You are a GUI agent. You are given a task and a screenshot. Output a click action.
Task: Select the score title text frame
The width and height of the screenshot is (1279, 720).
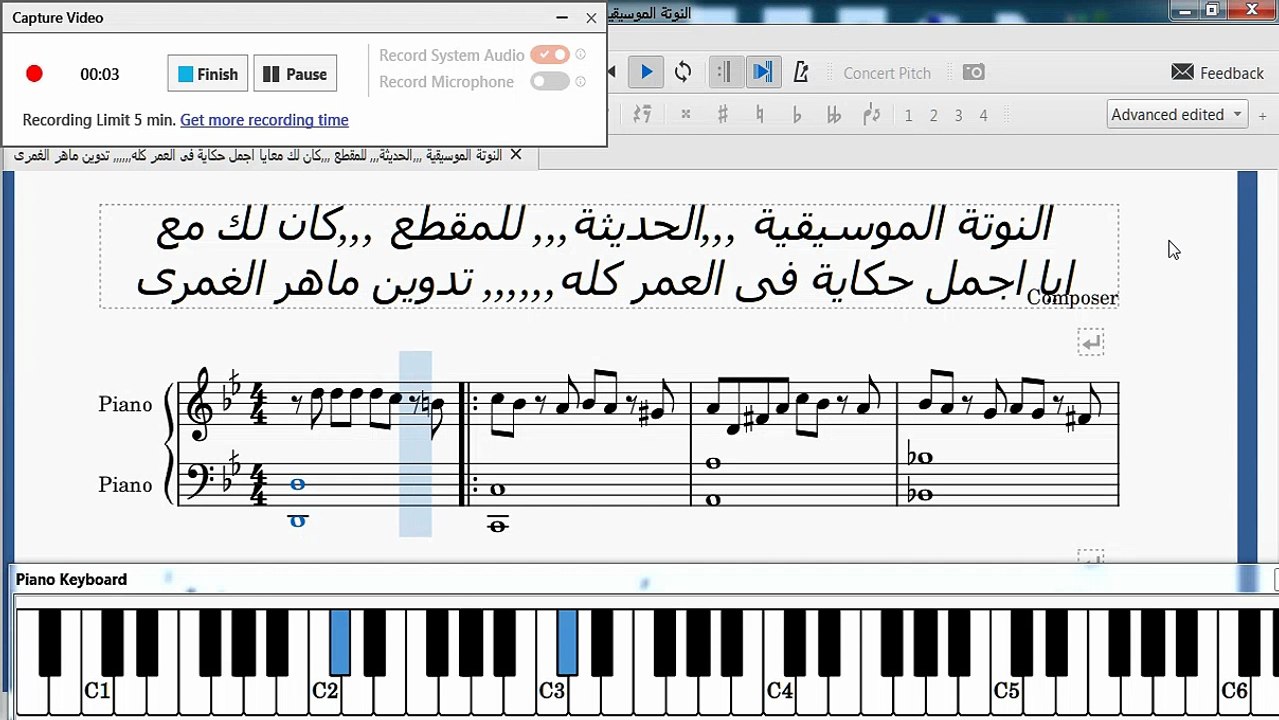click(x=608, y=256)
